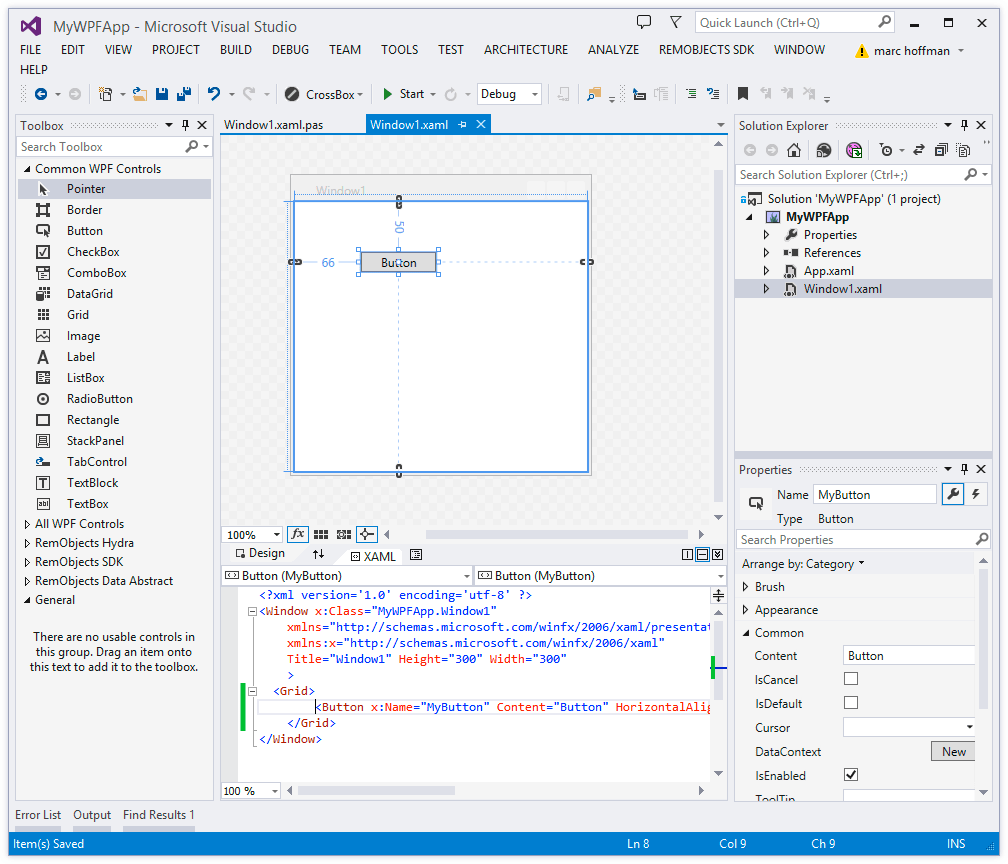Open the Debug configuration dropdown
The height and width of the screenshot is (864, 1008).
[509, 94]
